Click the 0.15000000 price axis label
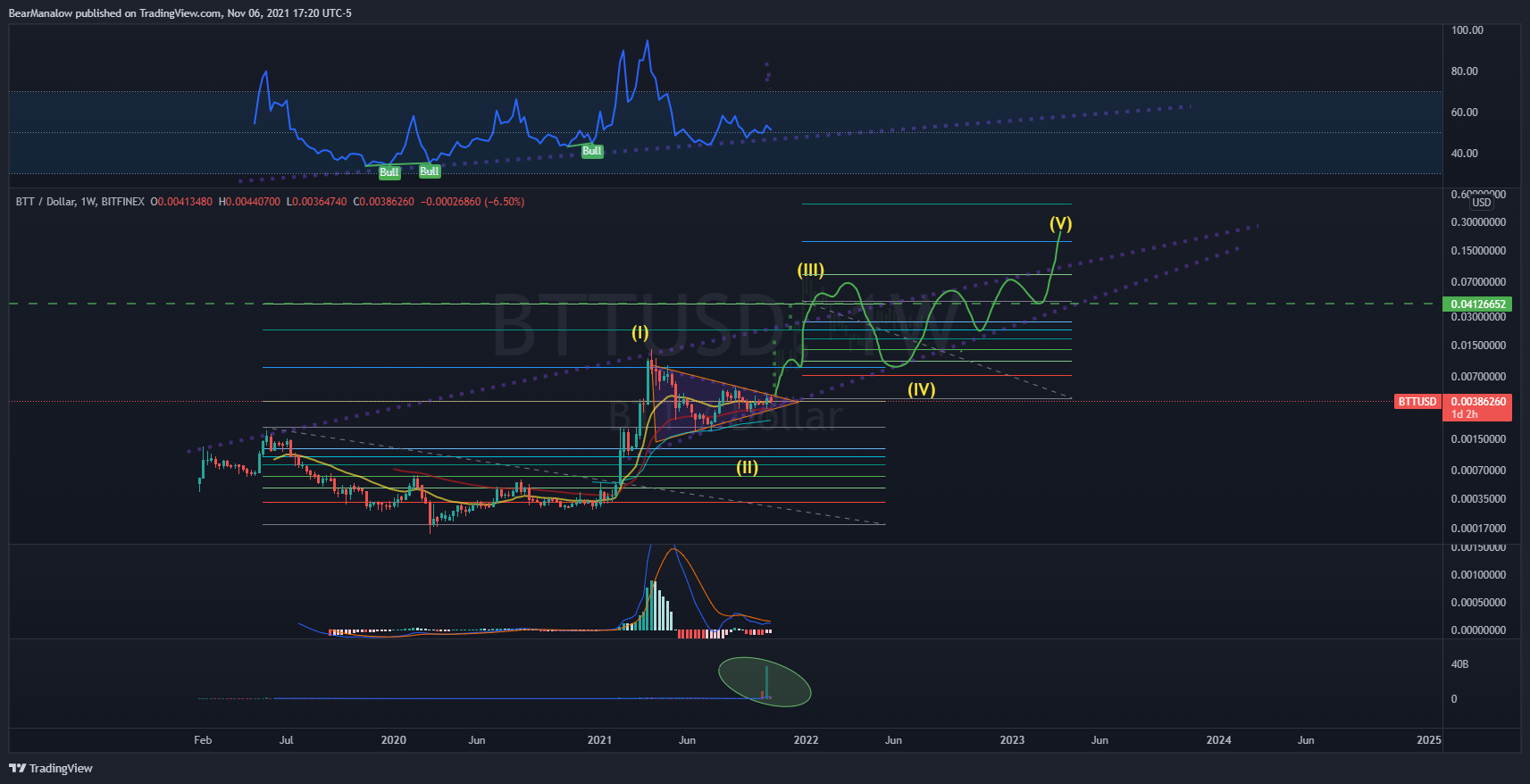 1478,251
